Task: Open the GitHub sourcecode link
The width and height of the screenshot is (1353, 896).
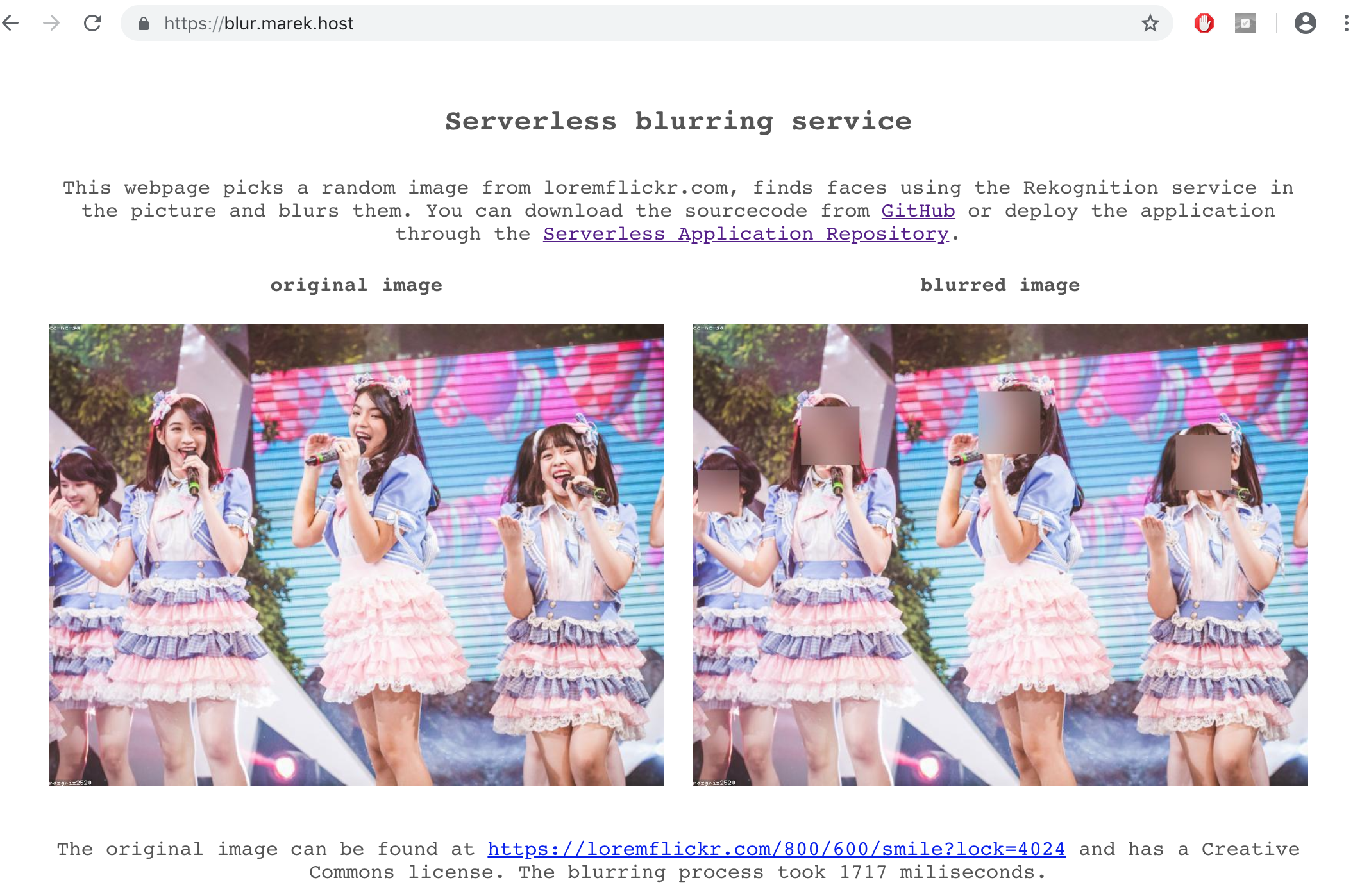Action: point(918,211)
